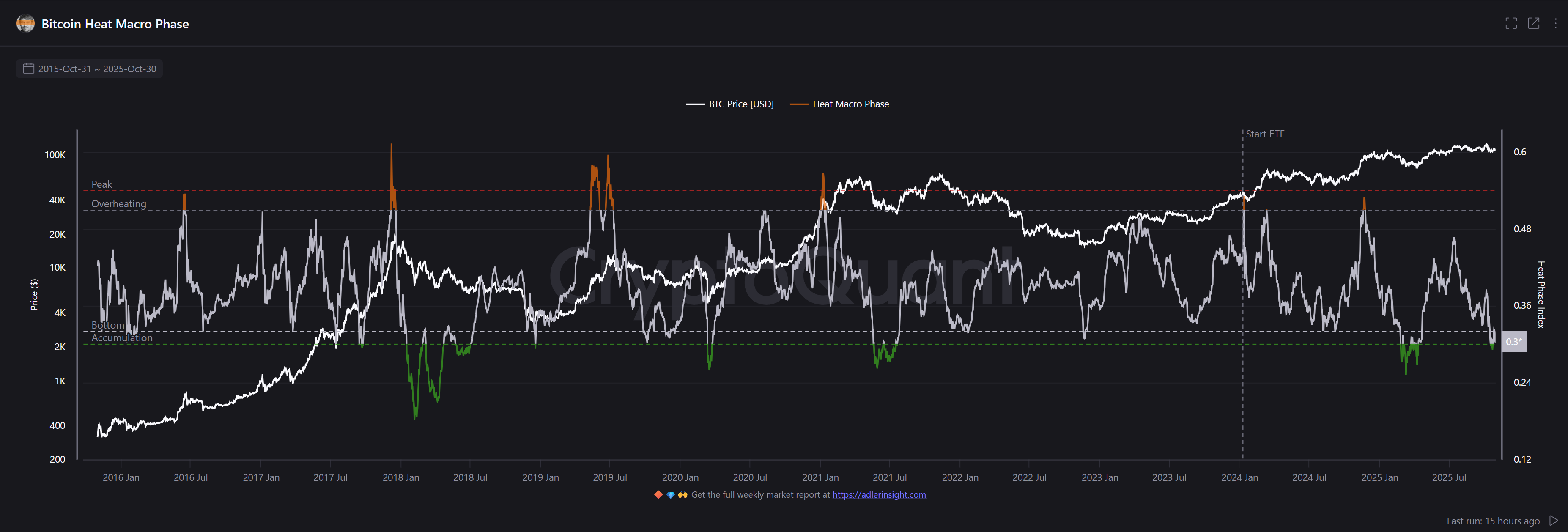
Task: Click the Bitcoin Heat Macro Phase title
Action: [115, 24]
